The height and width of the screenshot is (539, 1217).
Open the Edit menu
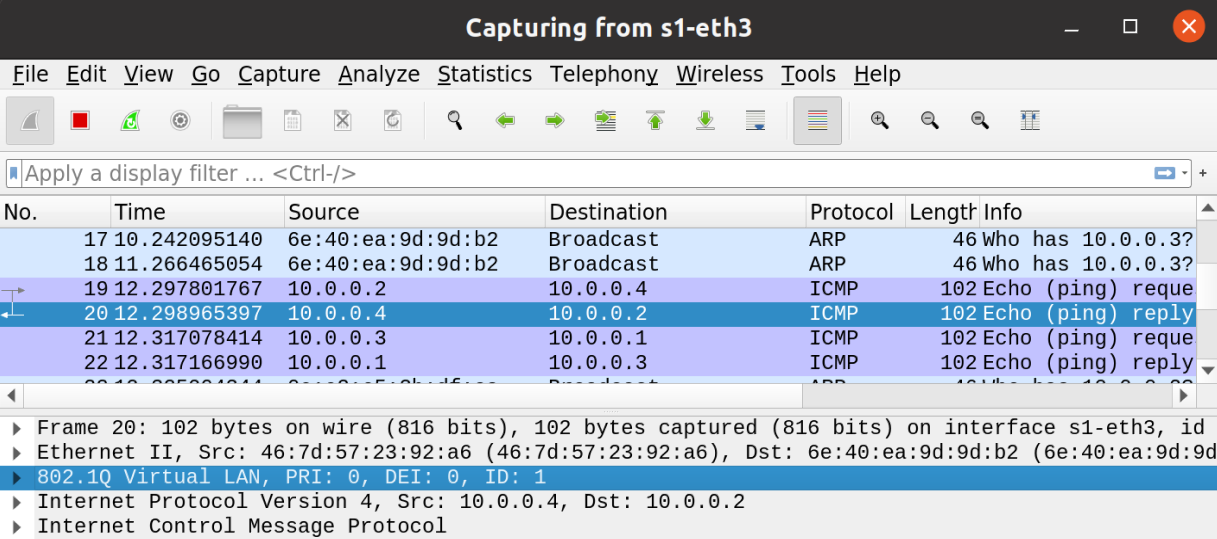tap(86, 74)
